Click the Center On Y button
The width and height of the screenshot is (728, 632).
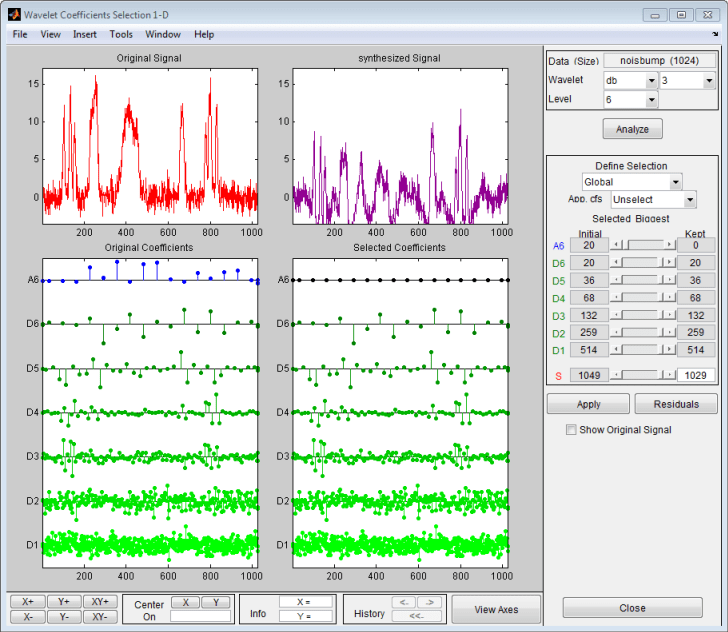215,602
